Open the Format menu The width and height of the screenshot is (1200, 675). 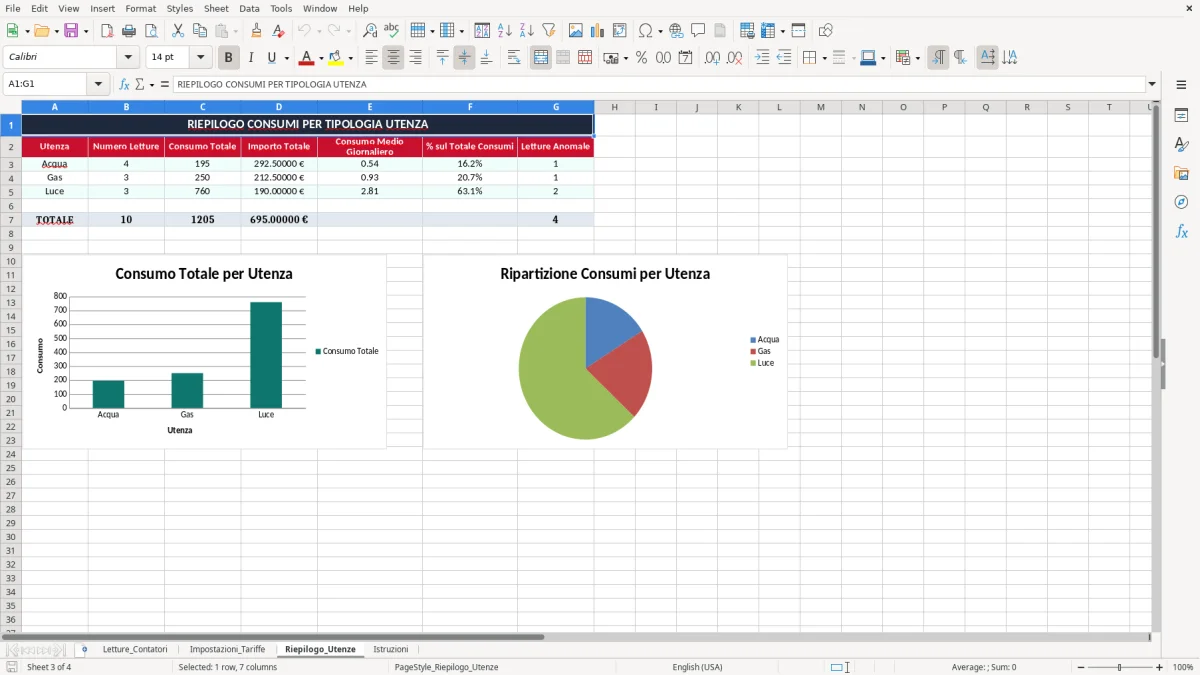pyautogui.click(x=140, y=8)
